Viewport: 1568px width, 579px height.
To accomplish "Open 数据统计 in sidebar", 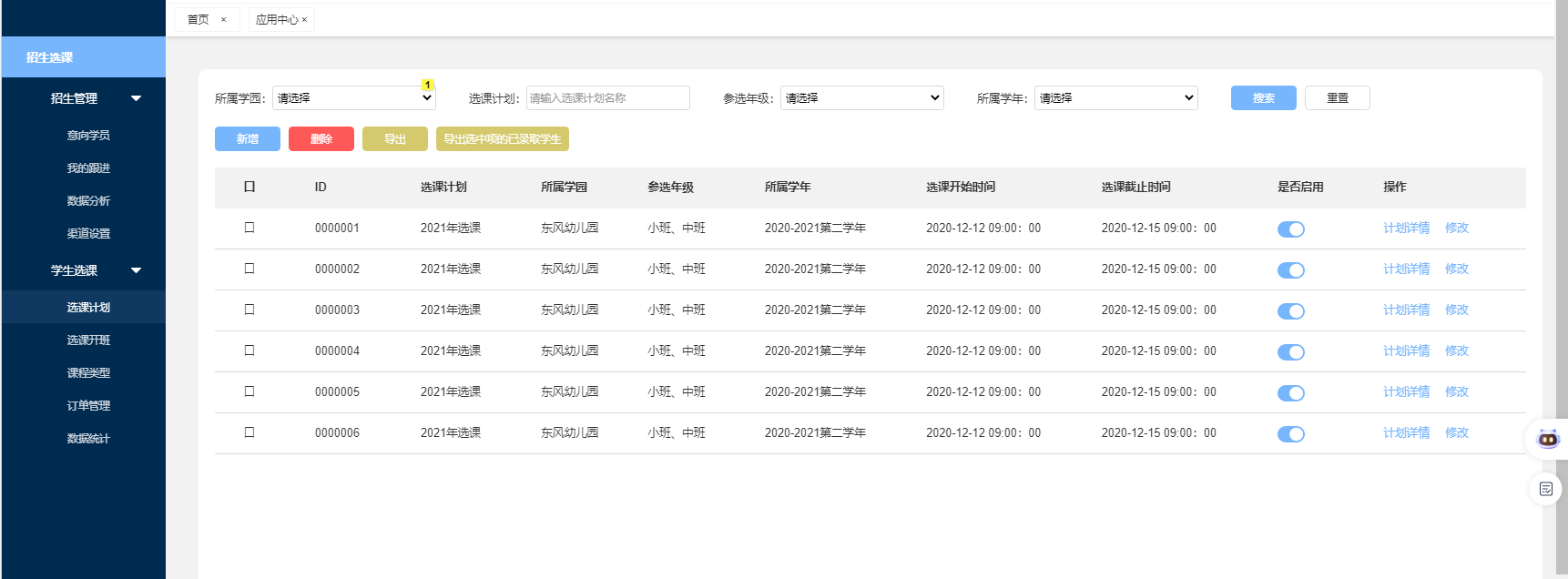I will click(x=88, y=438).
